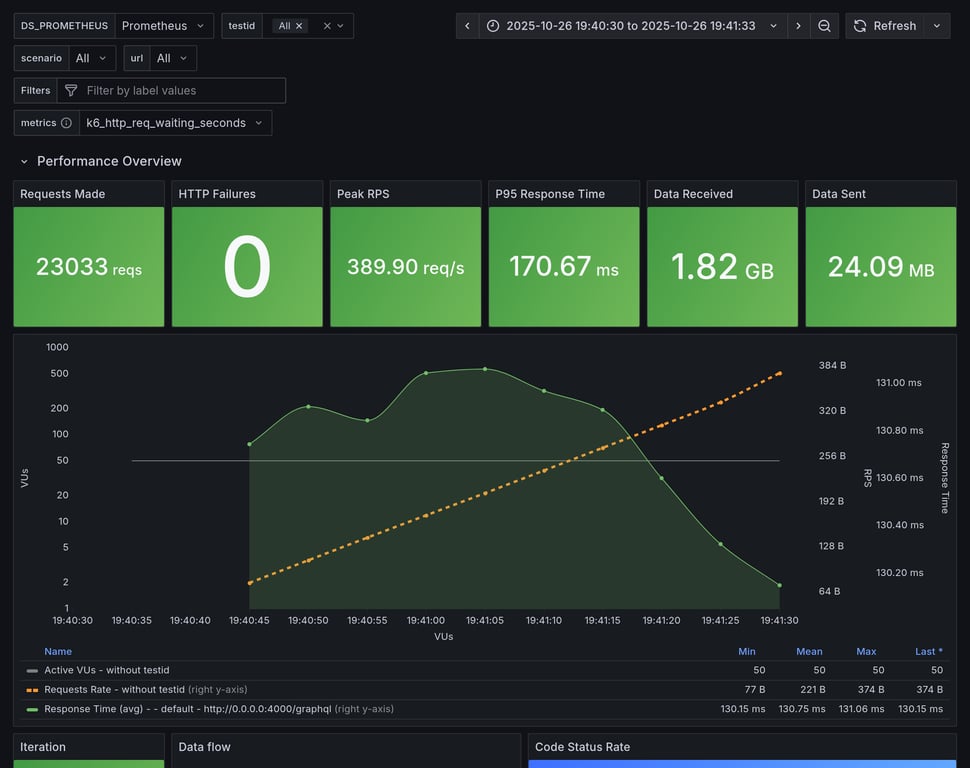Clear the testid selection with the X icon
The height and width of the screenshot is (768, 970).
pyautogui.click(x=327, y=26)
